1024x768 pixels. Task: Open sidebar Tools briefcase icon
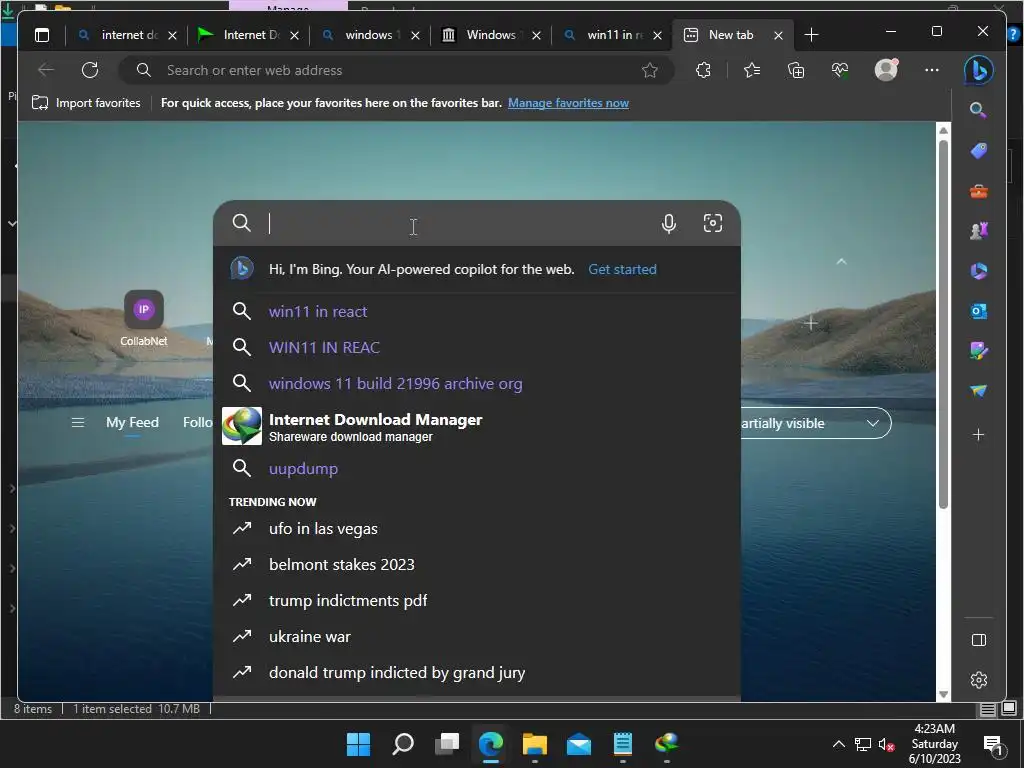click(978, 191)
